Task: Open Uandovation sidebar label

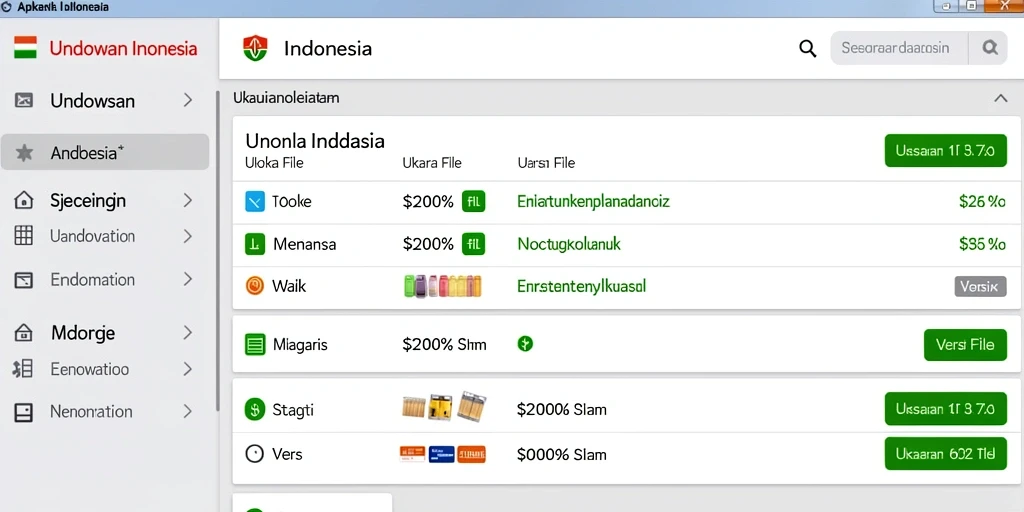Action: [x=93, y=236]
